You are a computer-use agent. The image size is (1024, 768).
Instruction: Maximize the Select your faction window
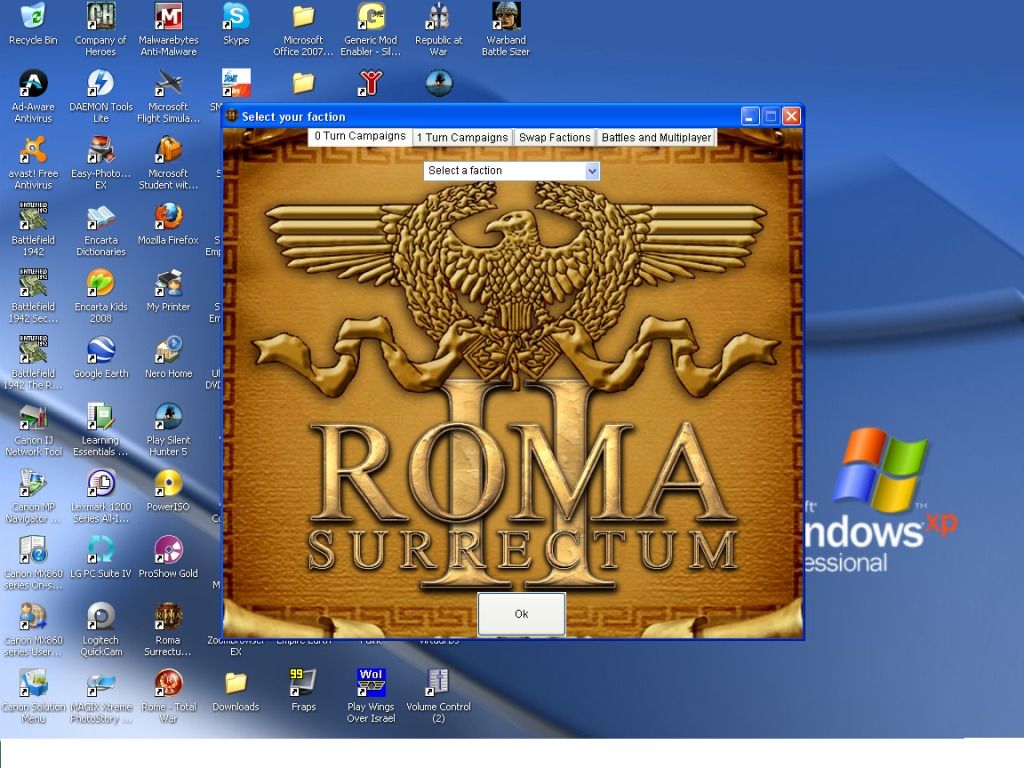tap(771, 117)
